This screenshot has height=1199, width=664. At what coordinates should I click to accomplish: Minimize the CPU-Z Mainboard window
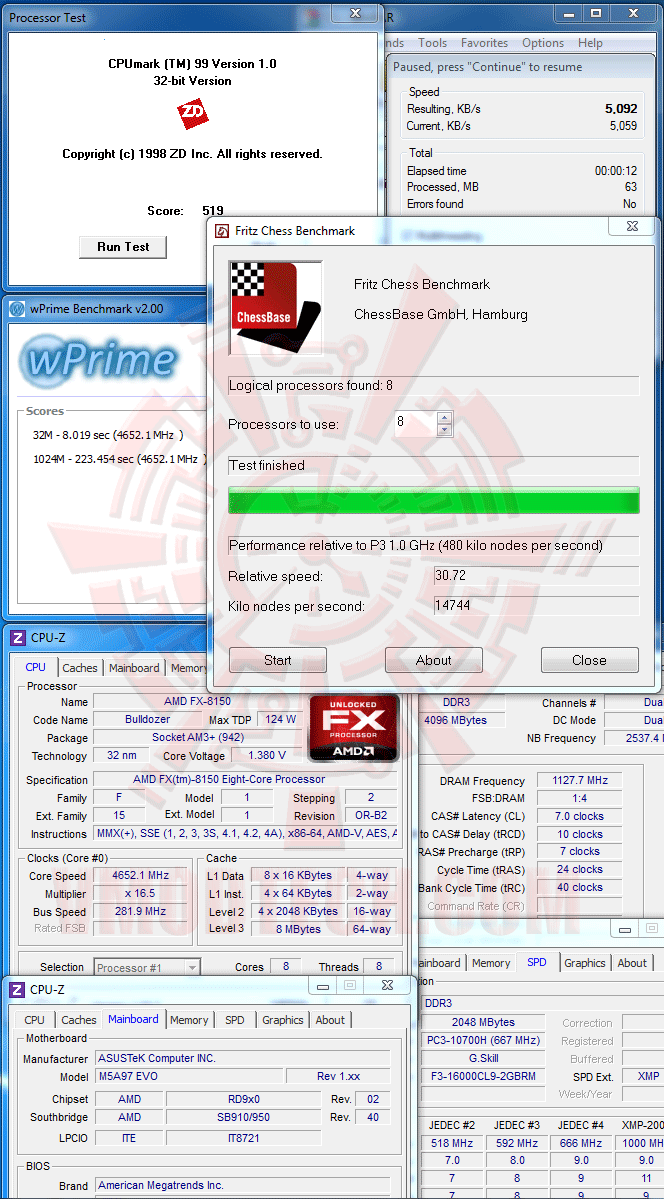322,986
